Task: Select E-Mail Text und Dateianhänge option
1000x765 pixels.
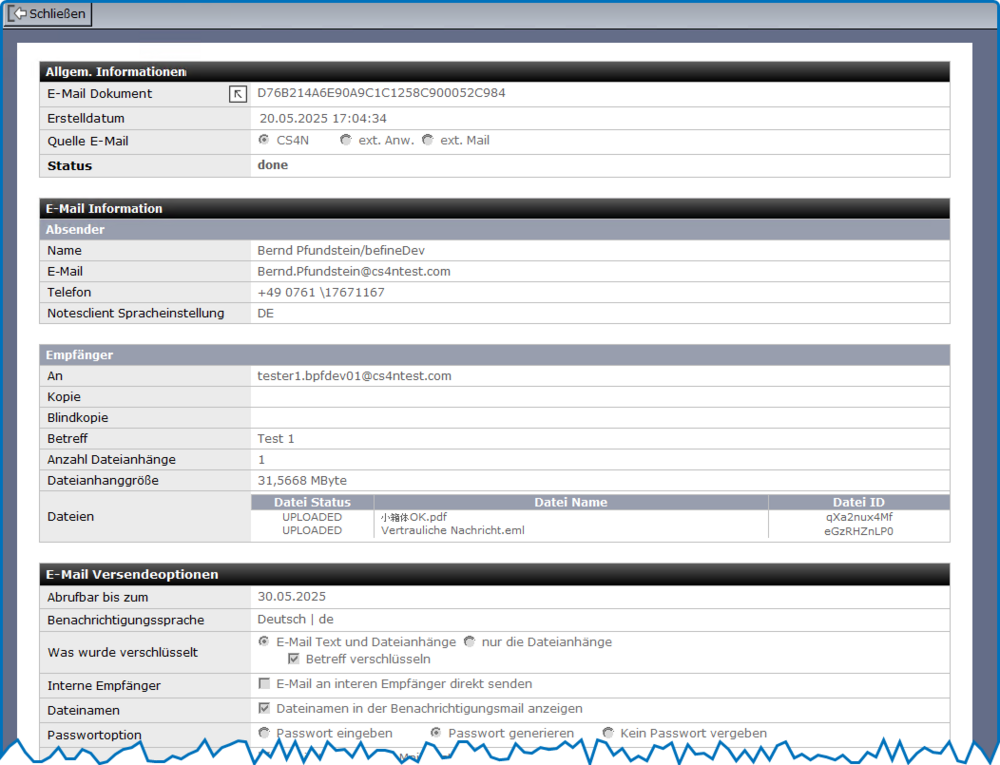Action: tap(264, 641)
